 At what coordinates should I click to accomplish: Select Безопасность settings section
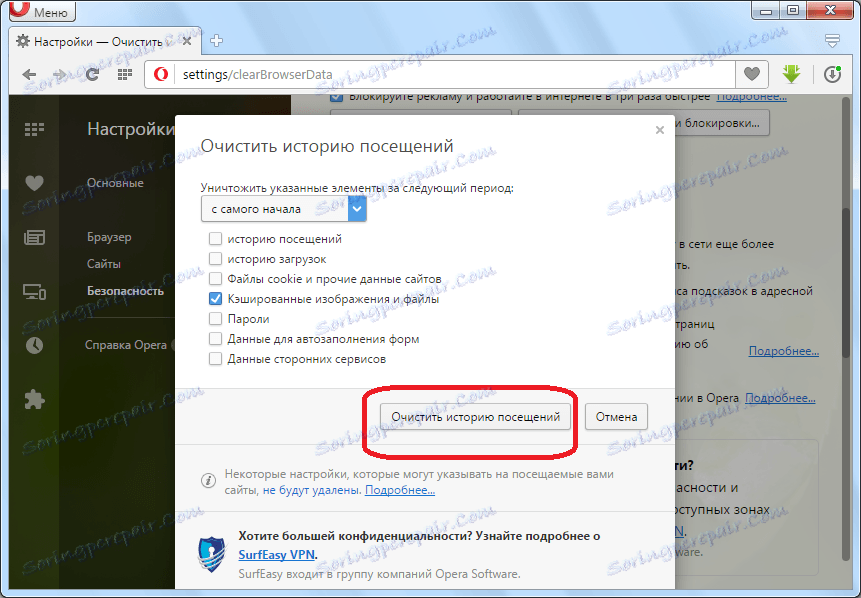[x=125, y=291]
